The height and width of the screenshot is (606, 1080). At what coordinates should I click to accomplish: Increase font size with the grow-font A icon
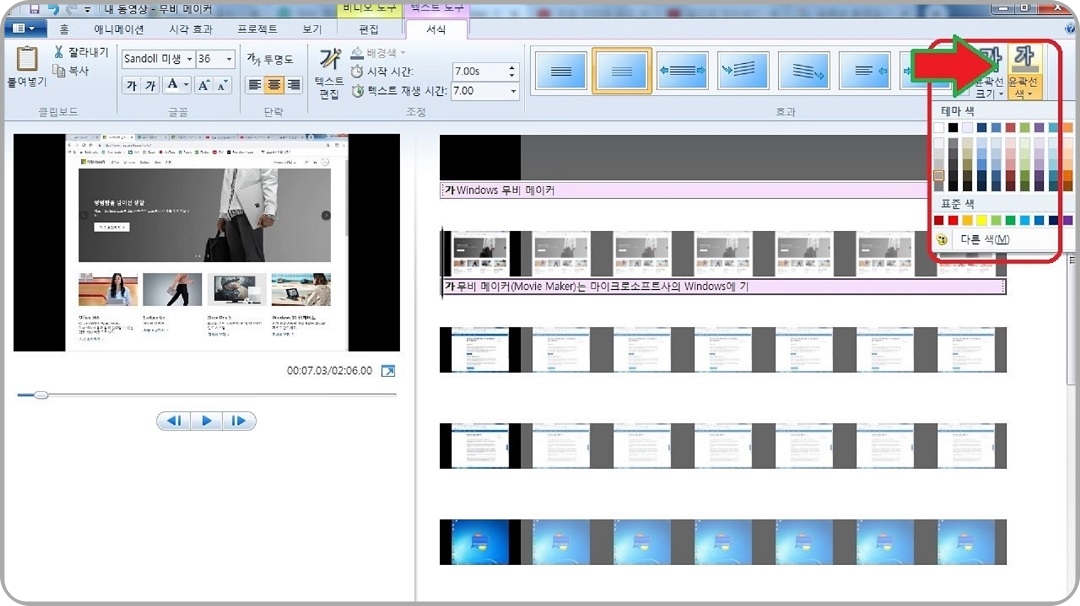(x=203, y=85)
